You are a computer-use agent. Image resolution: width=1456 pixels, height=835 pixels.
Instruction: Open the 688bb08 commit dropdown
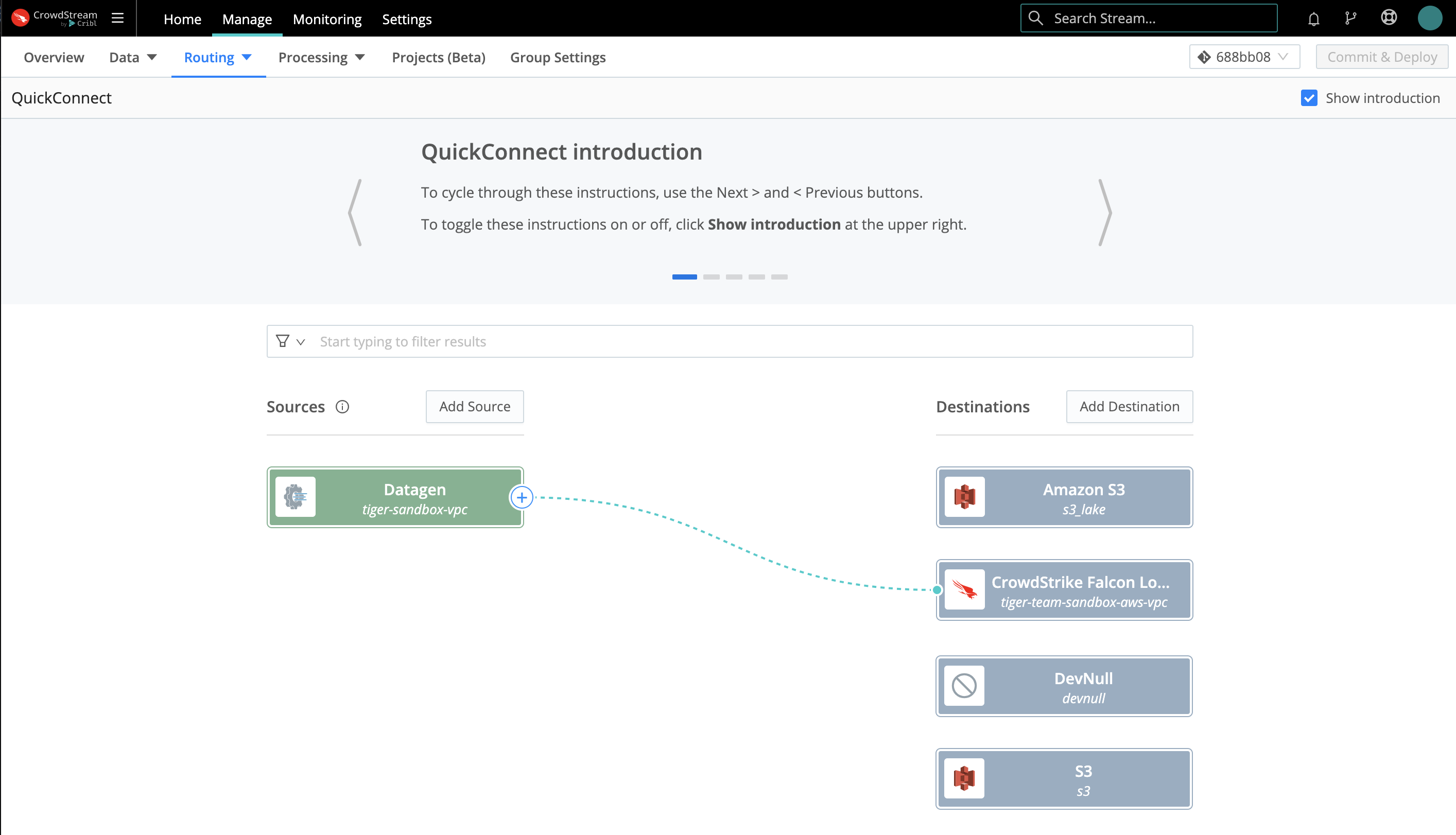coord(1243,57)
